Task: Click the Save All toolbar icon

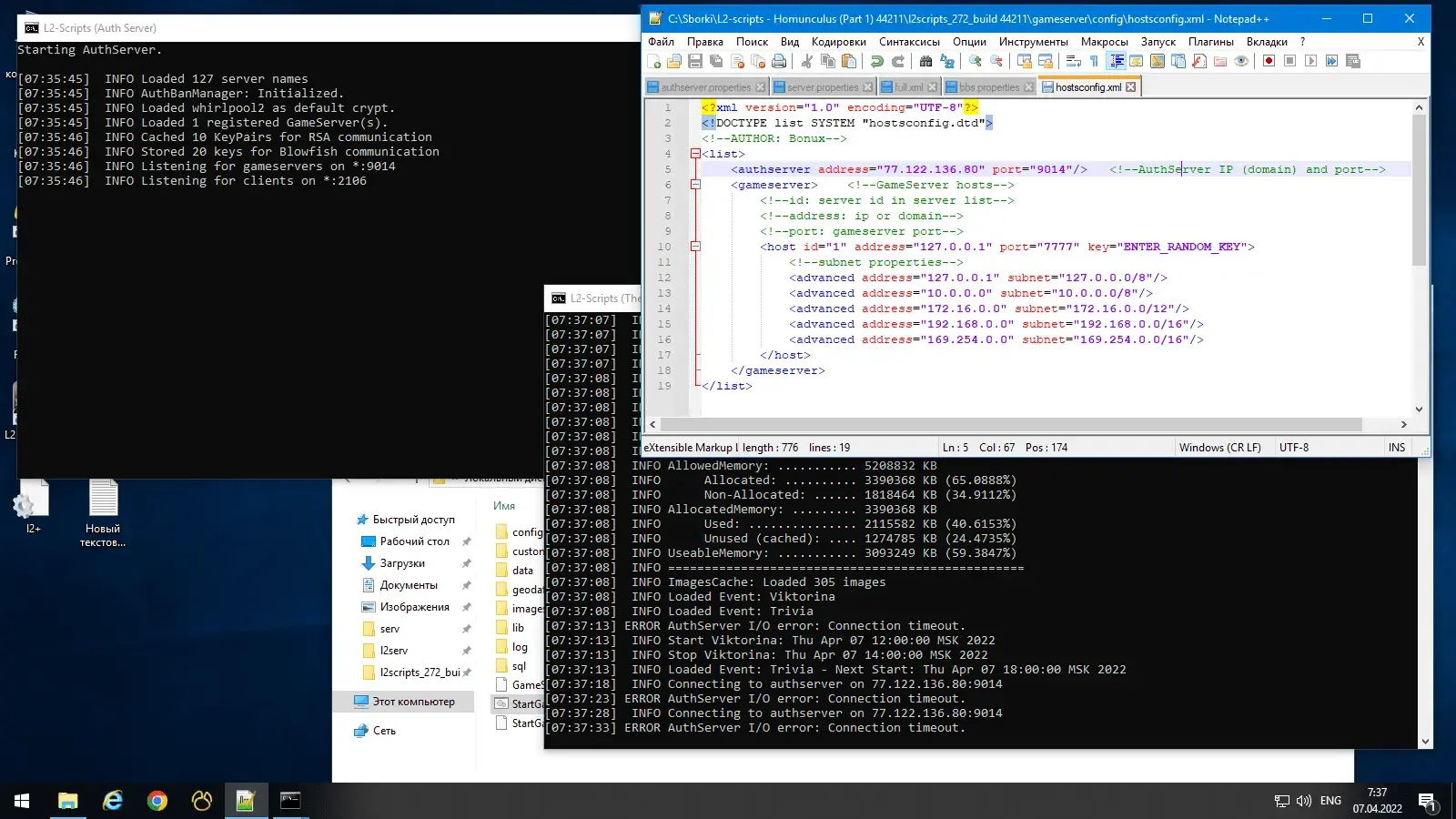Action: pyautogui.click(x=716, y=61)
